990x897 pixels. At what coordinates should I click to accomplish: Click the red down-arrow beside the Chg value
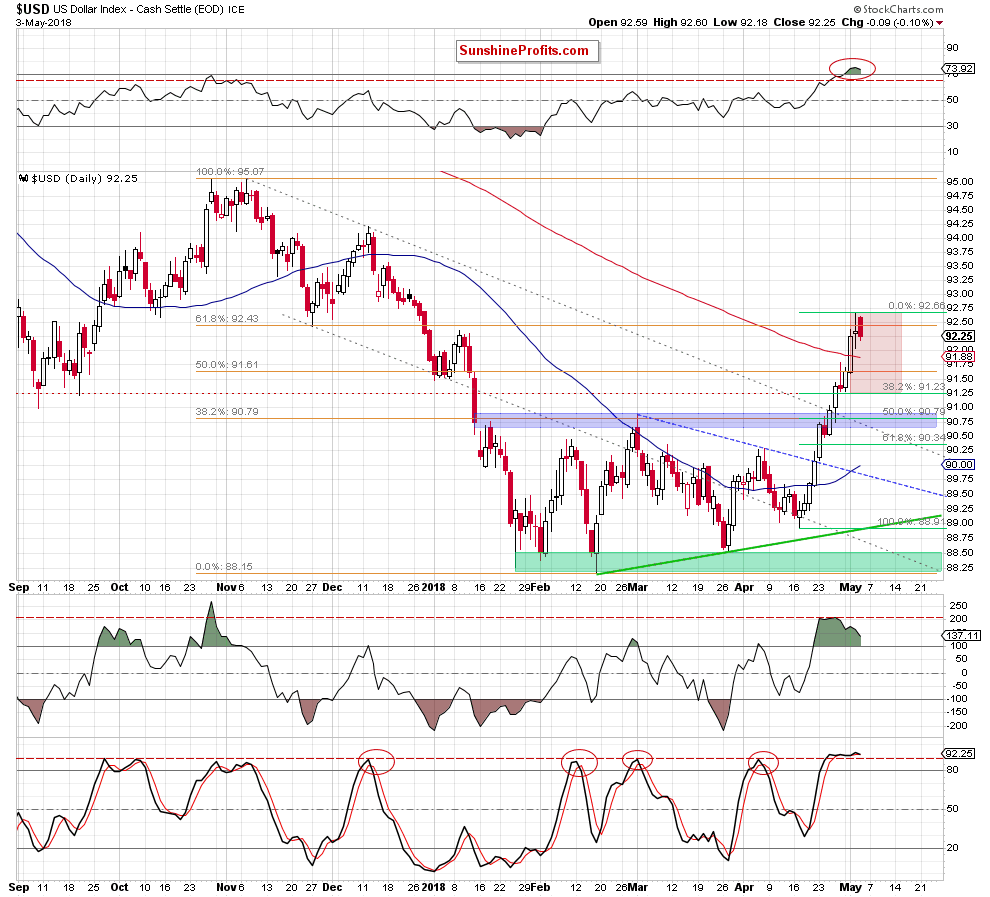tap(940, 23)
